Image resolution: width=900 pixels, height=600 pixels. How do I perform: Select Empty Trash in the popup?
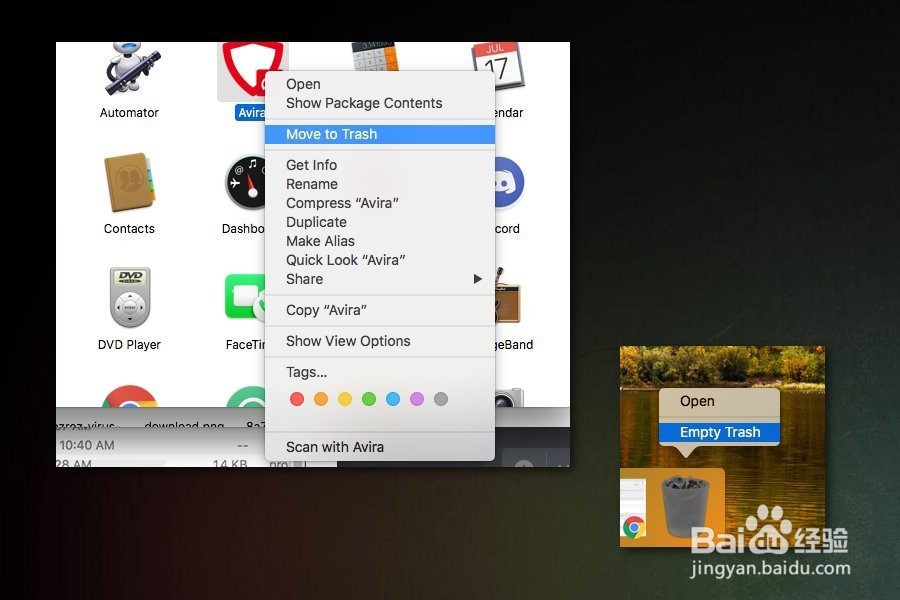719,432
